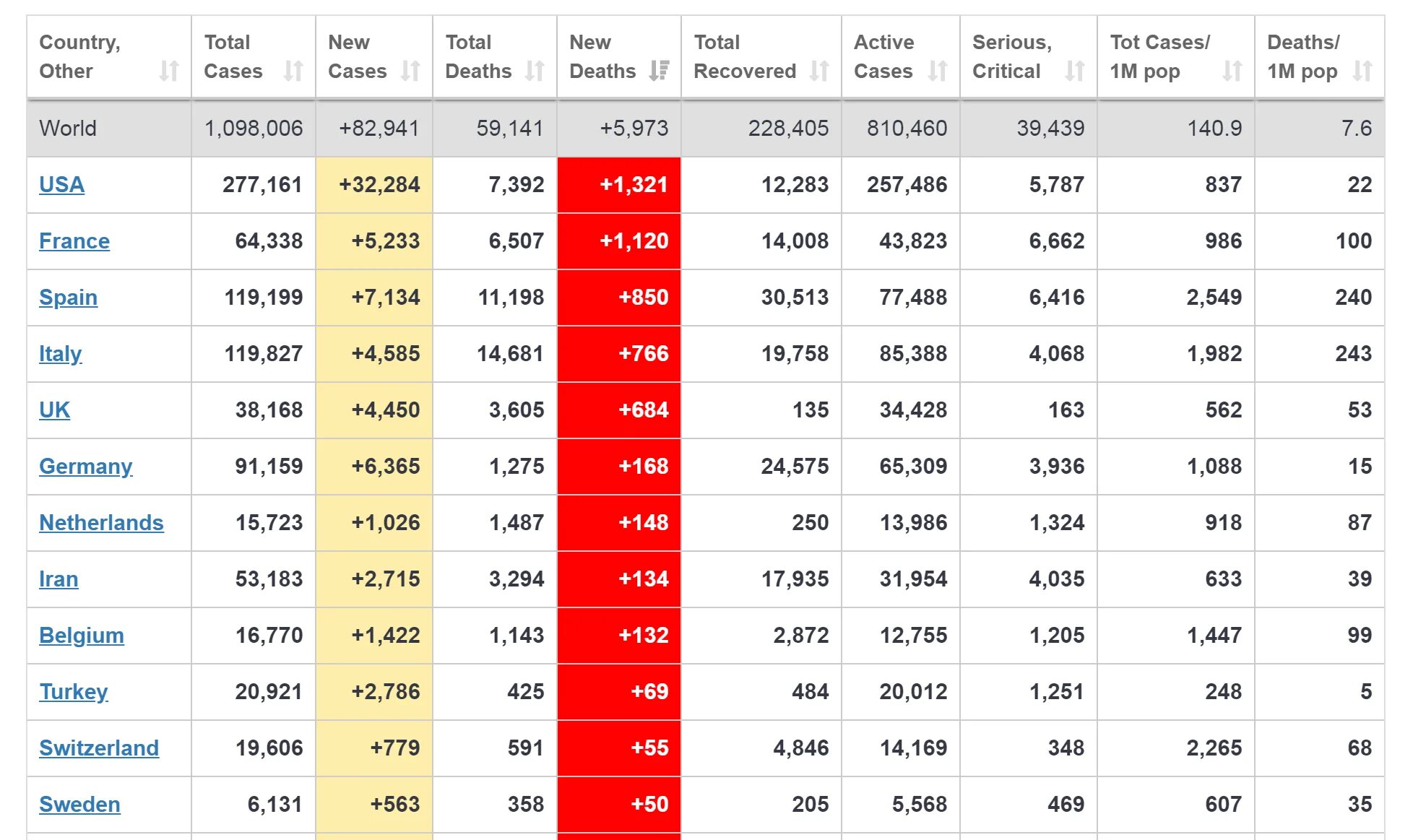Sort by Total Deaths arrow icon
Image resolution: width=1413 pixels, height=840 pixels.
point(535,71)
